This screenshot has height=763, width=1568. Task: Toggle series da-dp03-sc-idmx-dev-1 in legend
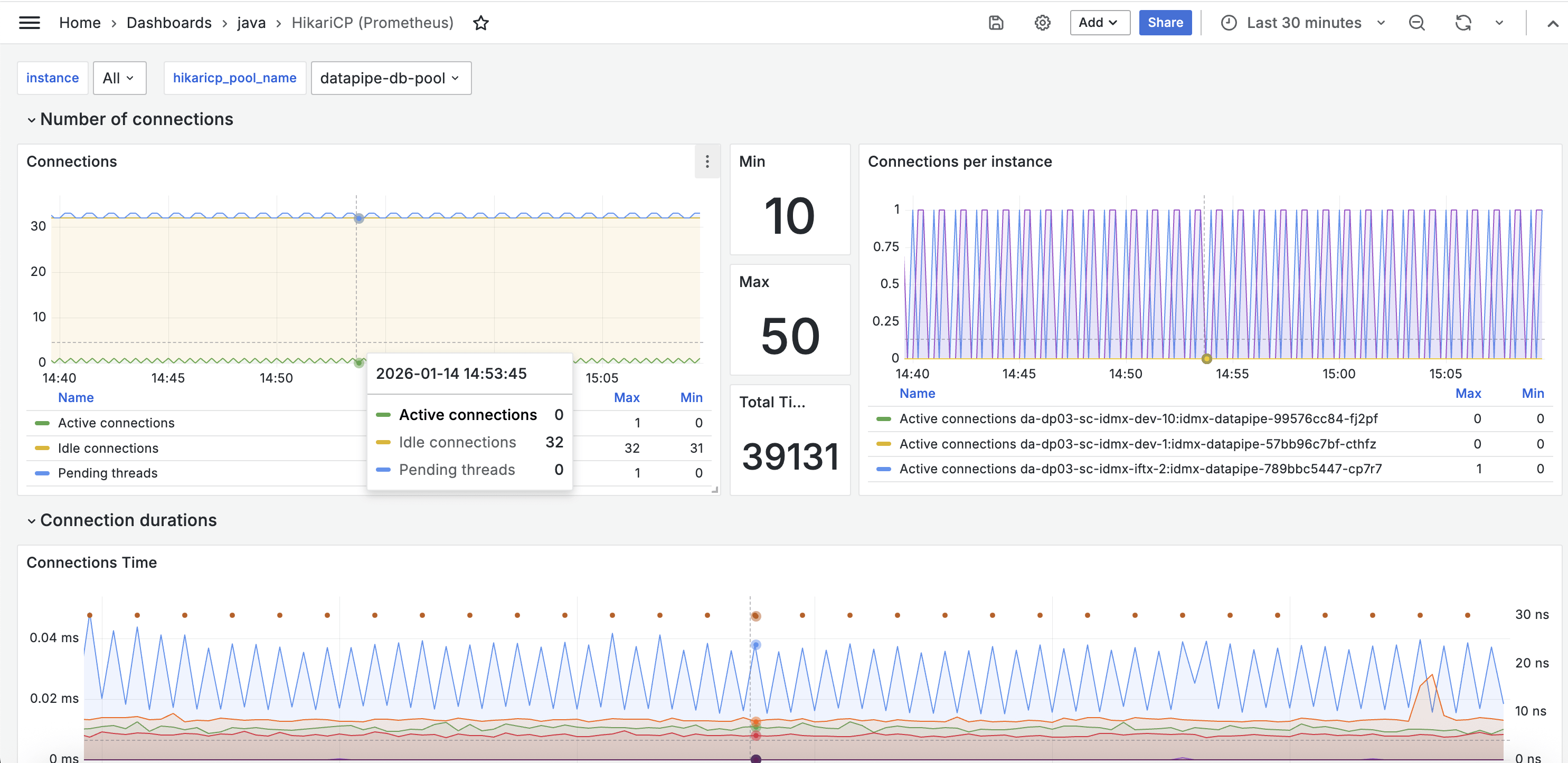click(1138, 444)
